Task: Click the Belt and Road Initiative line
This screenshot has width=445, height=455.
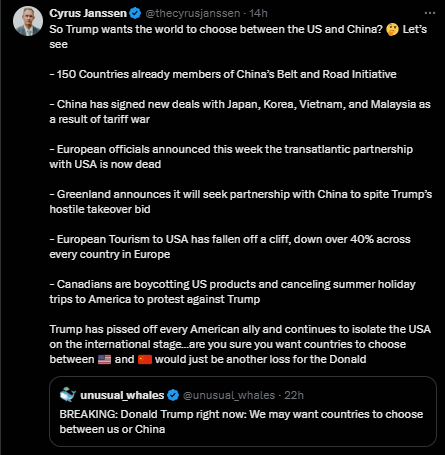Action: (223, 74)
